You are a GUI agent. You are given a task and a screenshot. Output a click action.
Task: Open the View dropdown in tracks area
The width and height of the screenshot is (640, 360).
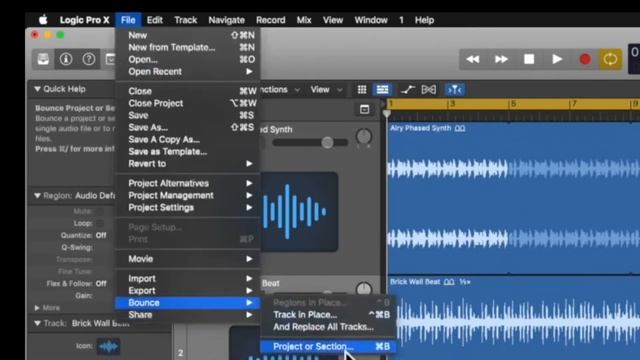tap(326, 89)
